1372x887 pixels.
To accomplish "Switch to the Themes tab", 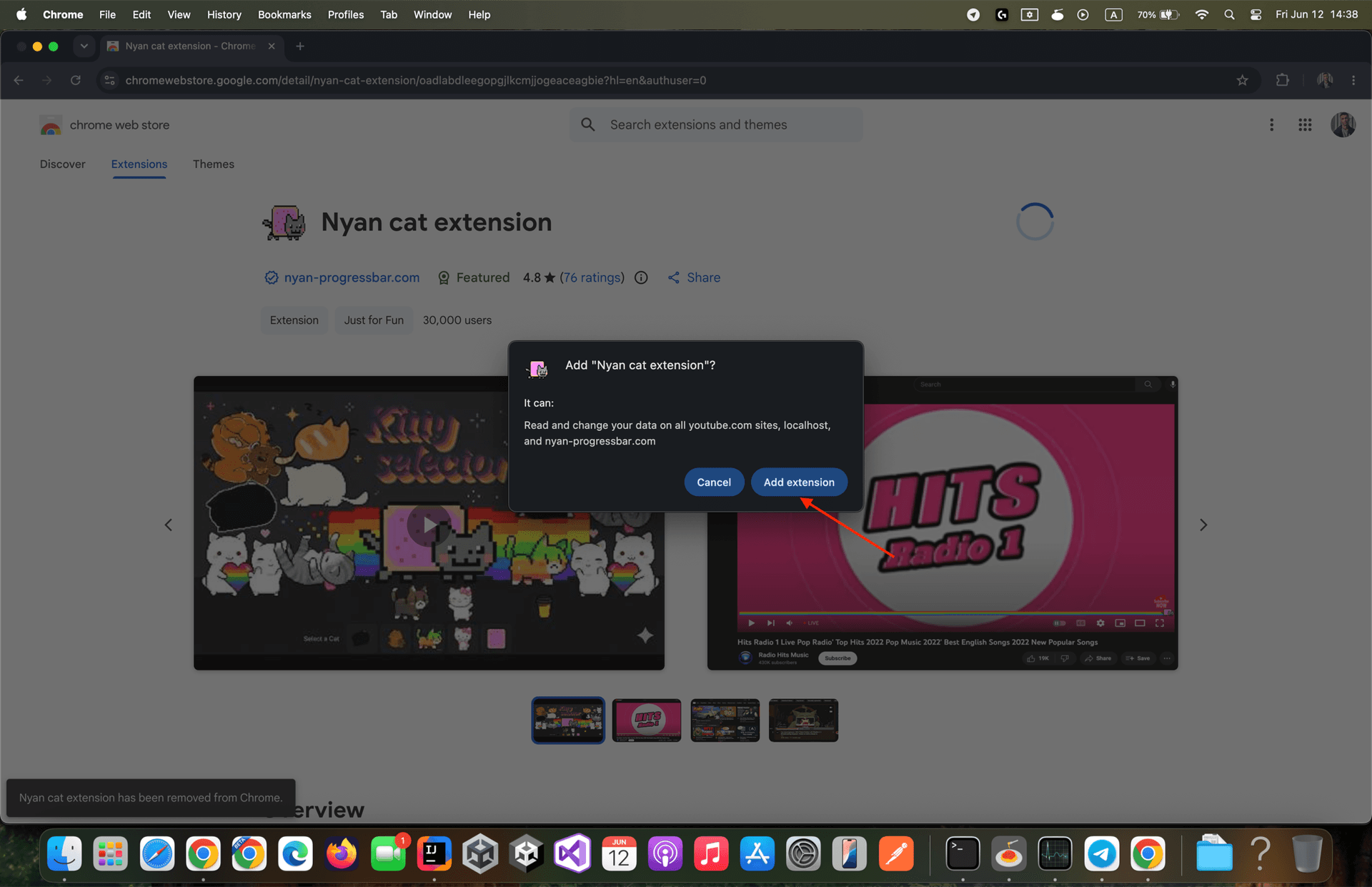I will coord(214,164).
